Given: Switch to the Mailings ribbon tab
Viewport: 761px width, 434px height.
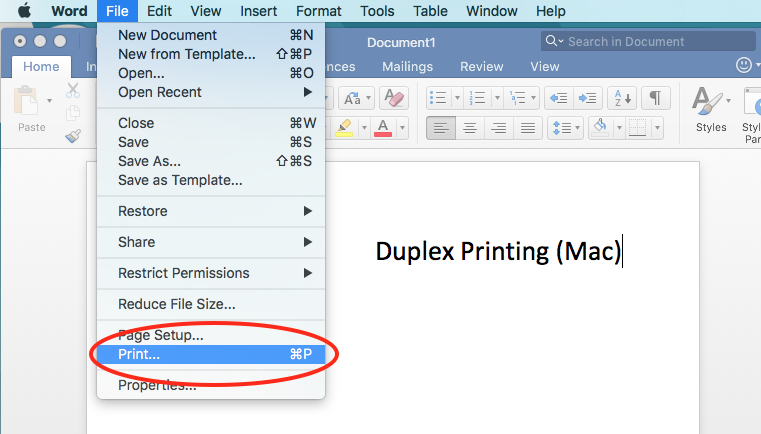Looking at the screenshot, I should [407, 67].
